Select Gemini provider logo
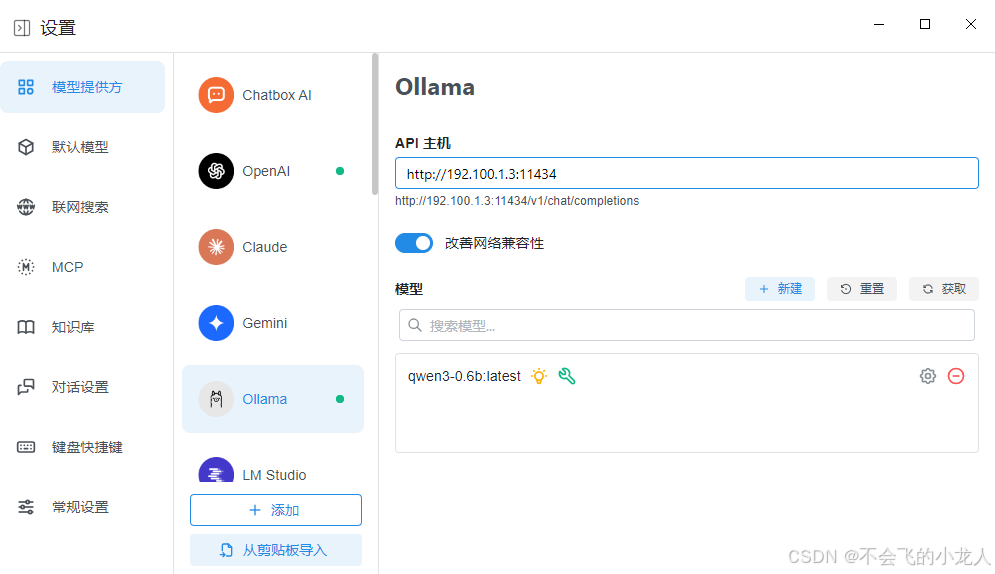Screen dimensions: 995x574 (216, 323)
